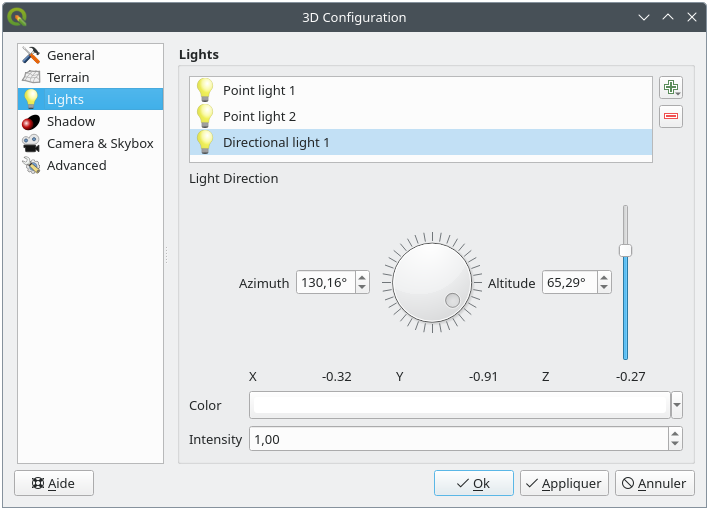Remove selected light with red minus button
This screenshot has height=515, width=709.
(x=671, y=116)
